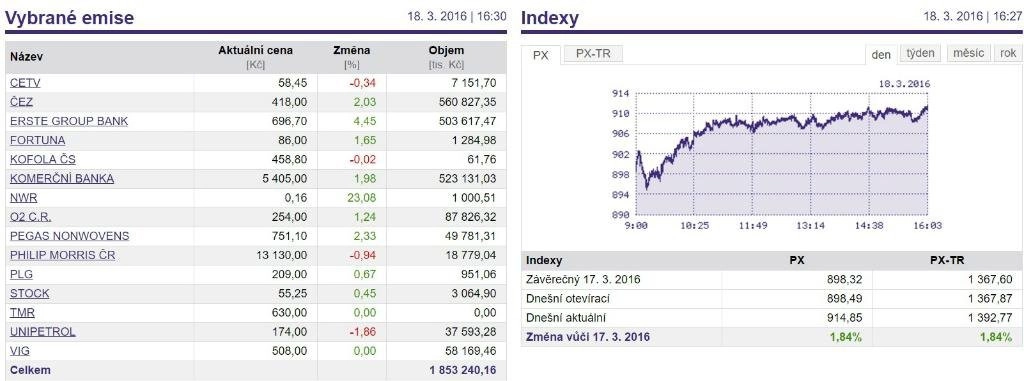Open the PLG stock link

point(22,274)
